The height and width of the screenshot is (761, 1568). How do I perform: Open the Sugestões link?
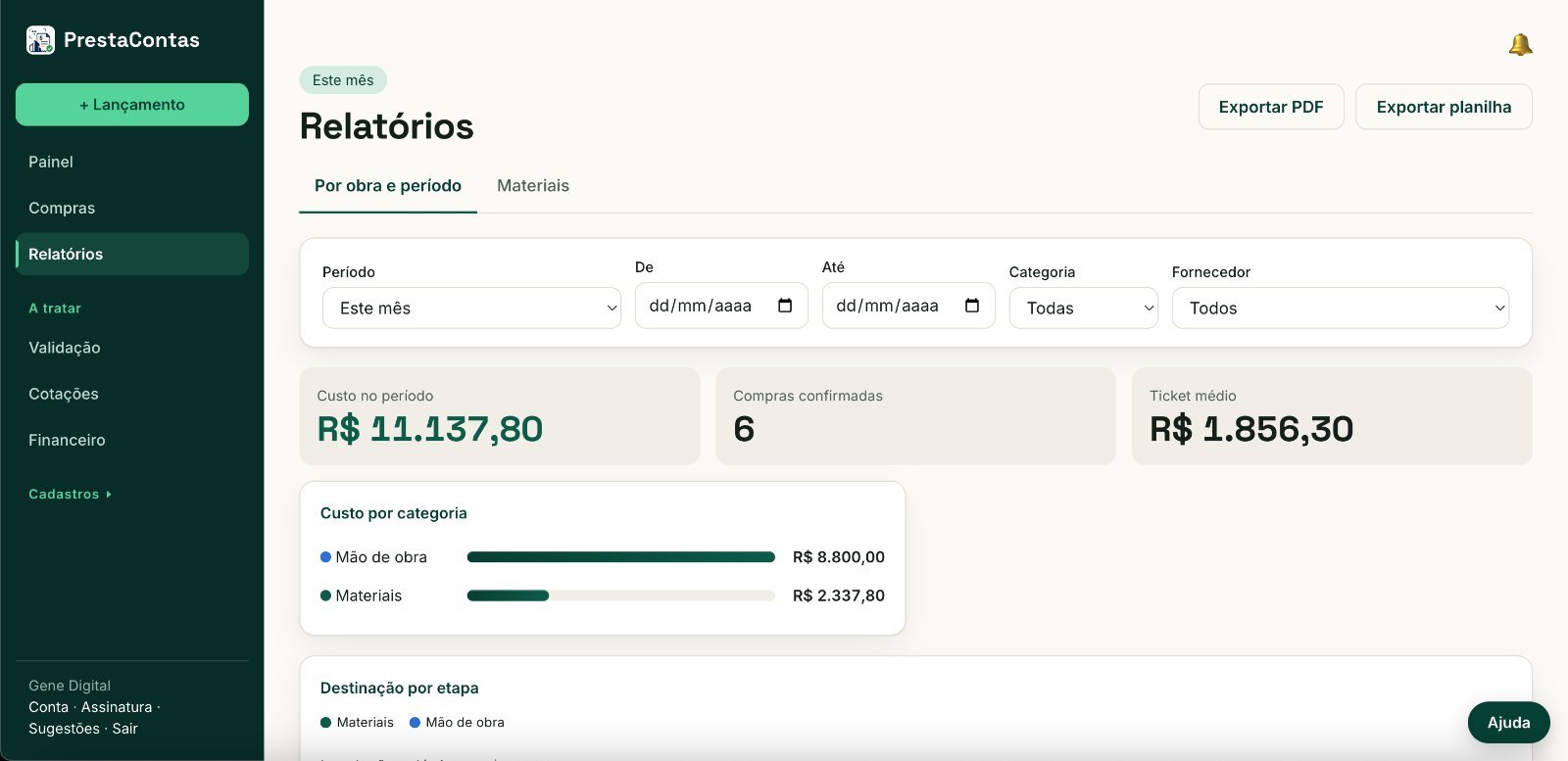(64, 729)
